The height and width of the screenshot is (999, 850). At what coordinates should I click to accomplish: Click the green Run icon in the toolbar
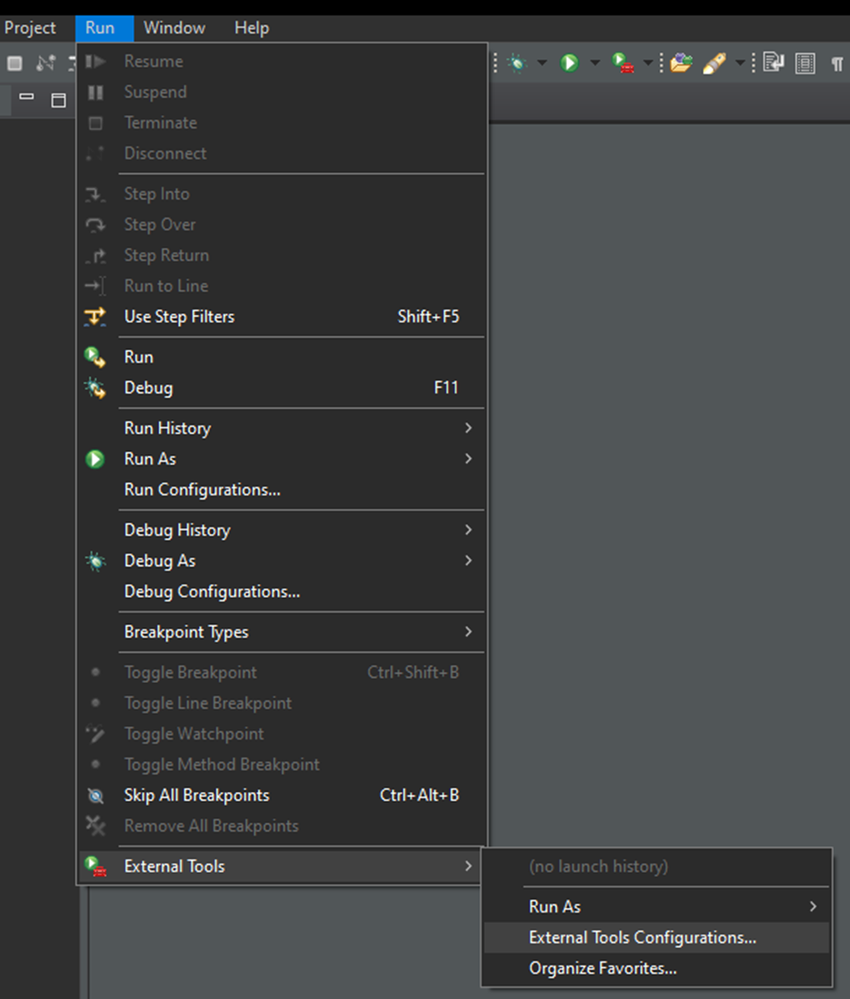[569, 63]
